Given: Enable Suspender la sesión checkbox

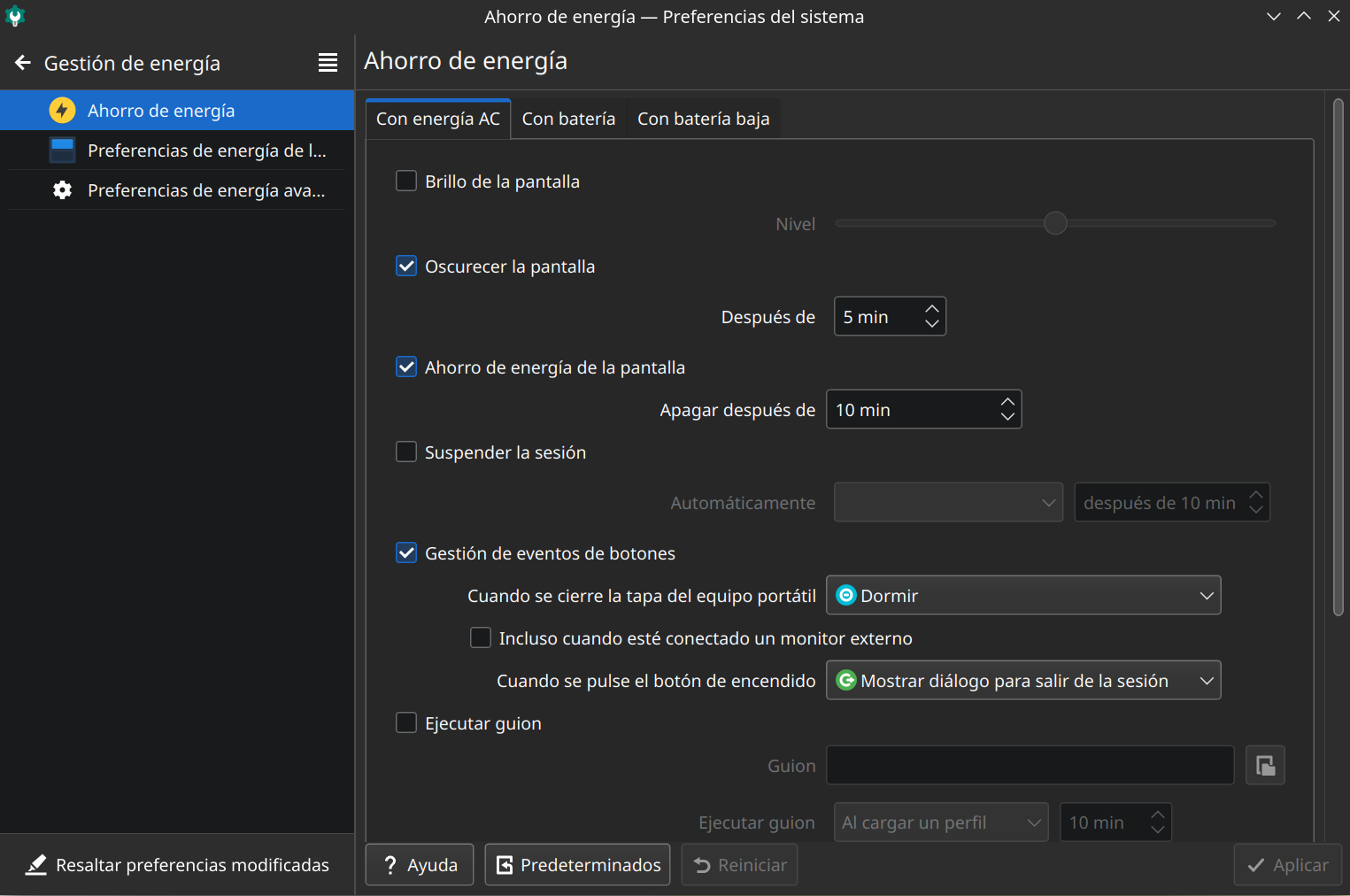Looking at the screenshot, I should (x=406, y=452).
